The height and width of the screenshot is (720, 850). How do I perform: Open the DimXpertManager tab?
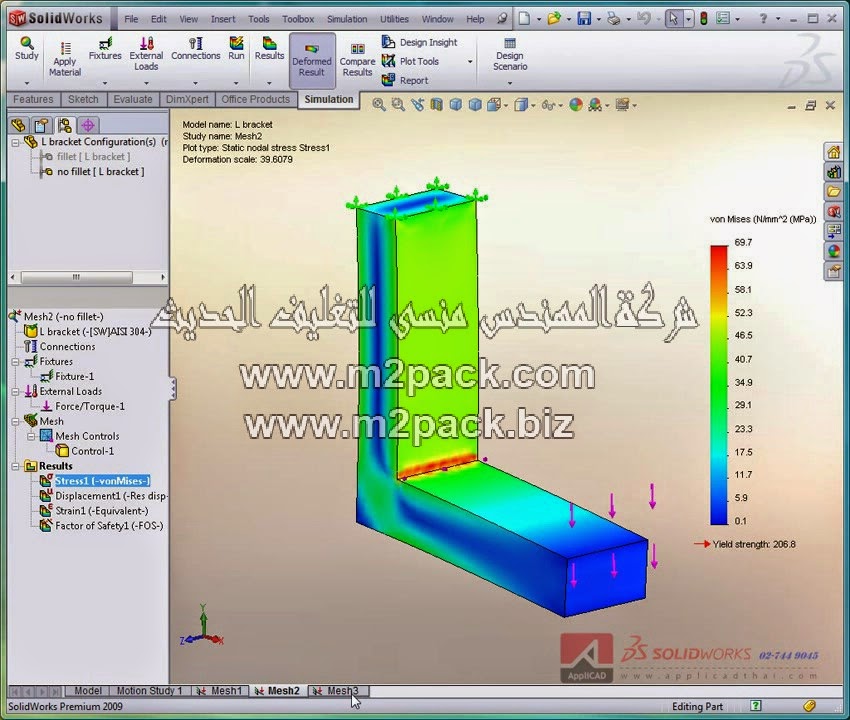pos(88,125)
